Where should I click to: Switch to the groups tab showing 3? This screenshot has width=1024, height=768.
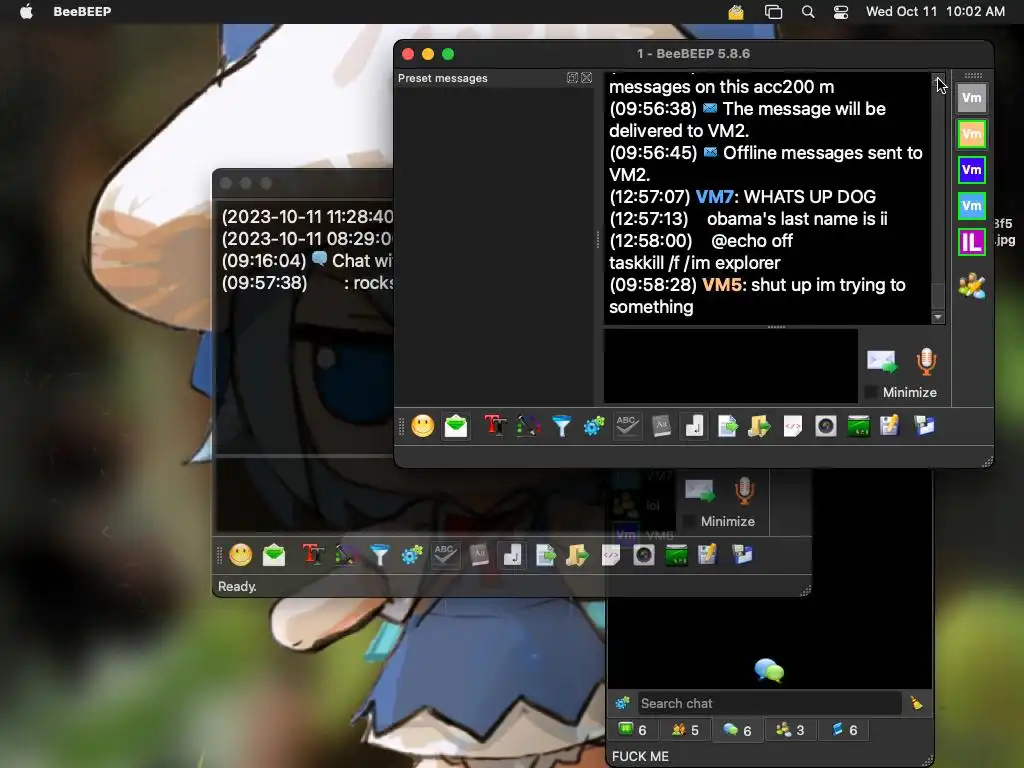(790, 729)
